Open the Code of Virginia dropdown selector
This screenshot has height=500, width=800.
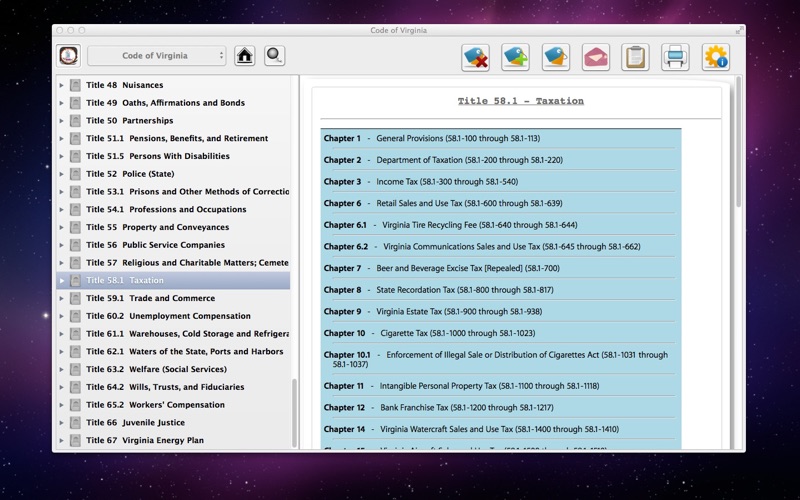pos(157,56)
